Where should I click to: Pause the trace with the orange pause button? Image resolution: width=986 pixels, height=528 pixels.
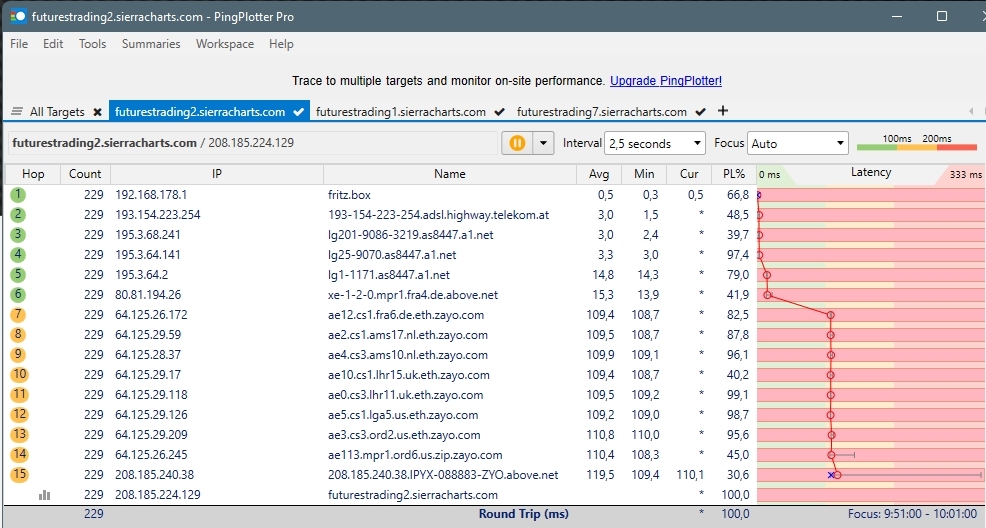(x=517, y=143)
